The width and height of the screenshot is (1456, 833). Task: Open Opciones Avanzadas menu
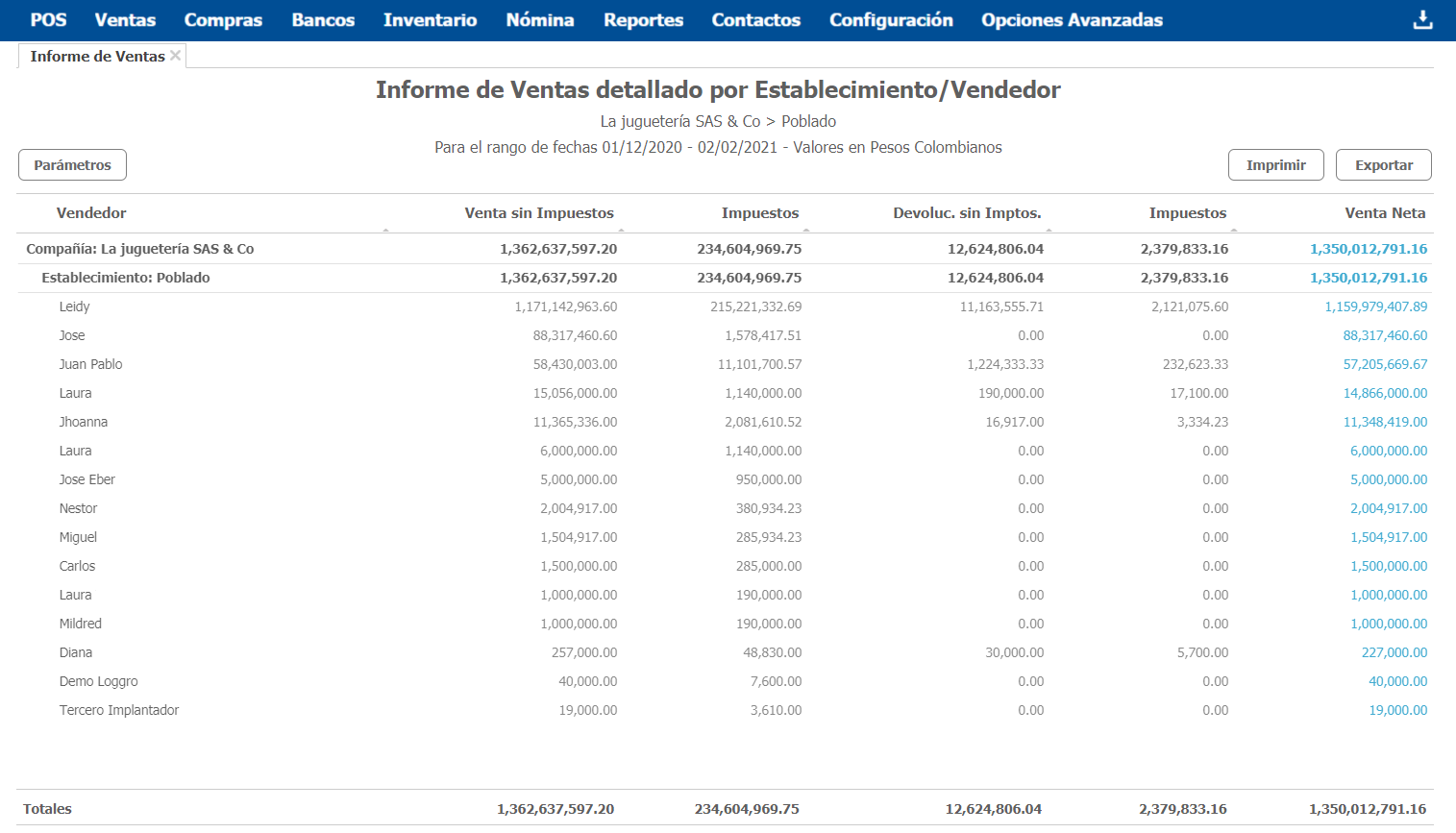point(1072,20)
